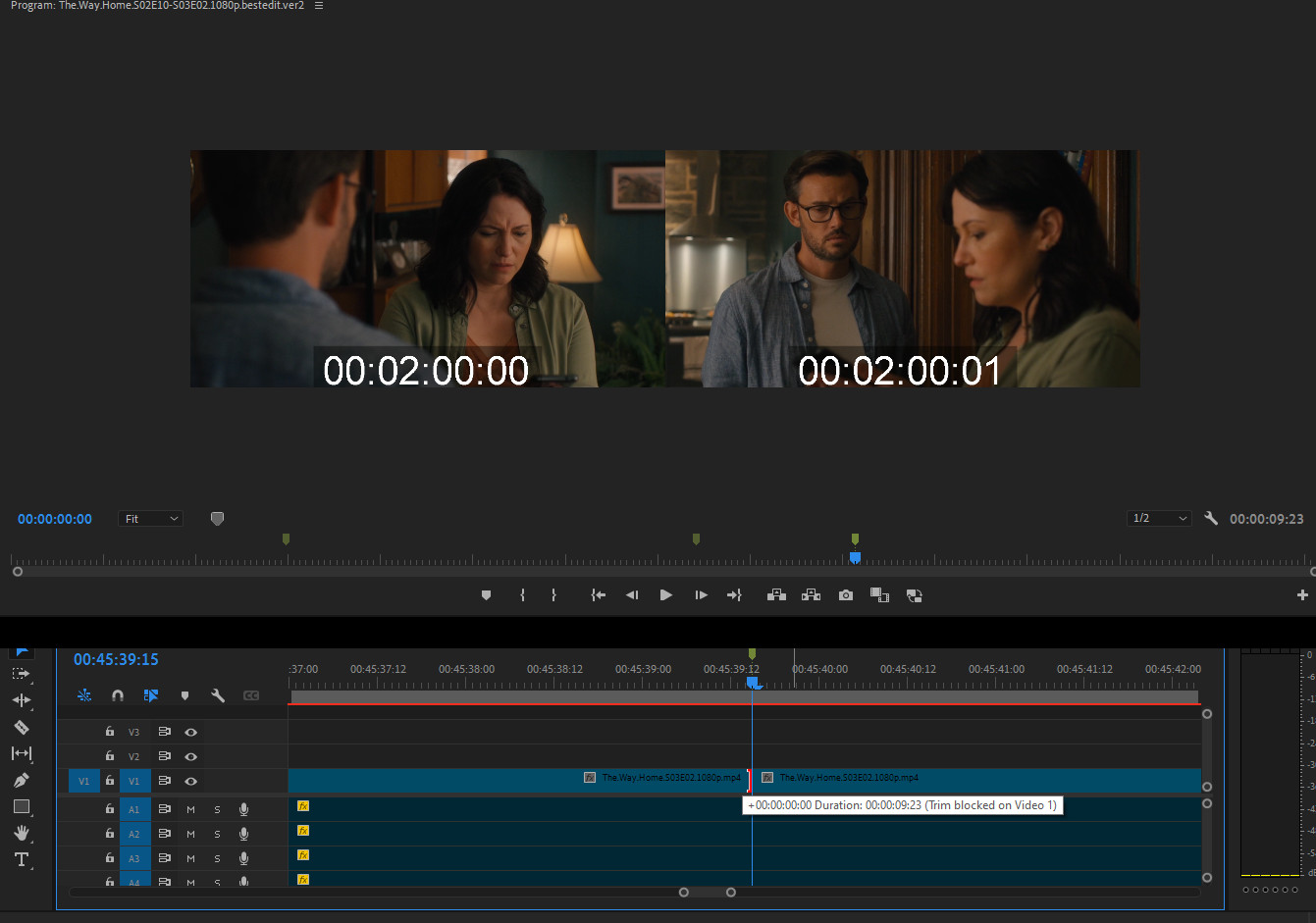Toggle the lock on track A1
The height and width of the screenshot is (923, 1316).
(110, 809)
